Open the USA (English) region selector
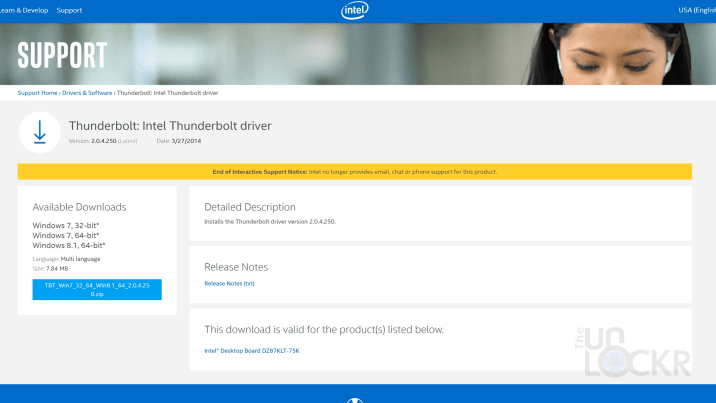The image size is (716, 403). point(697,10)
